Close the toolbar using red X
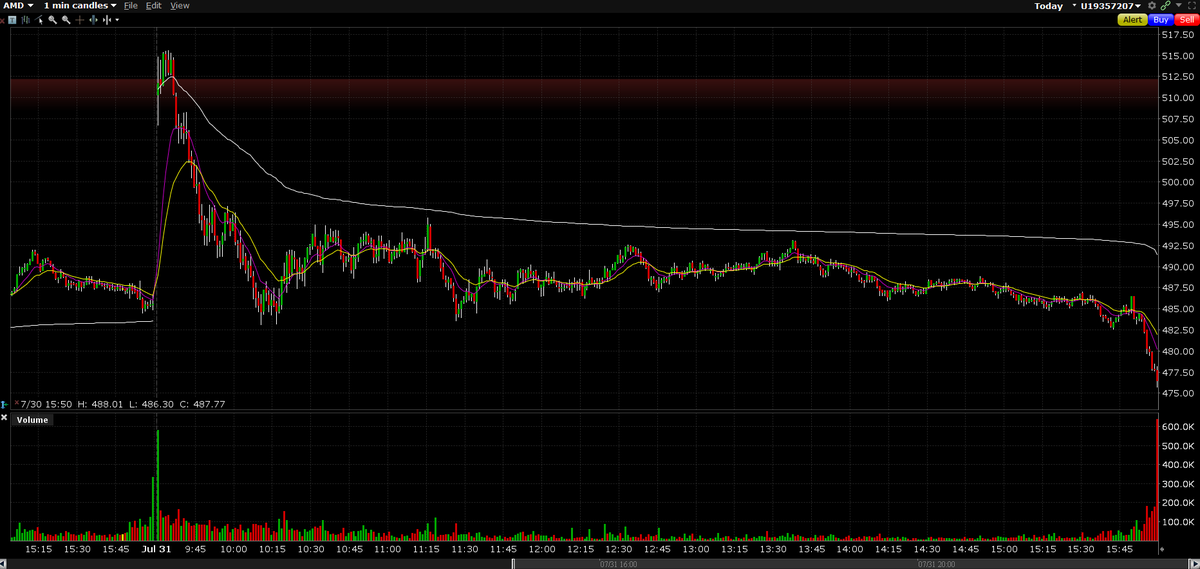1200x569 pixels. [x=3, y=21]
